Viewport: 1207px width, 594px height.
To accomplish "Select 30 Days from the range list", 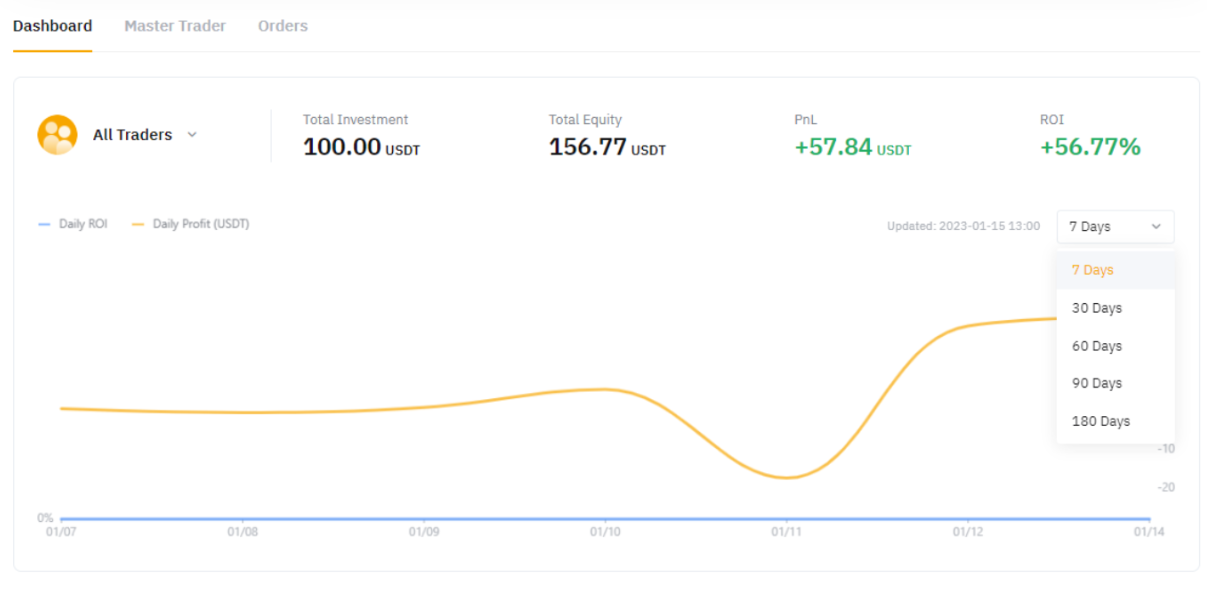I will coord(1096,308).
